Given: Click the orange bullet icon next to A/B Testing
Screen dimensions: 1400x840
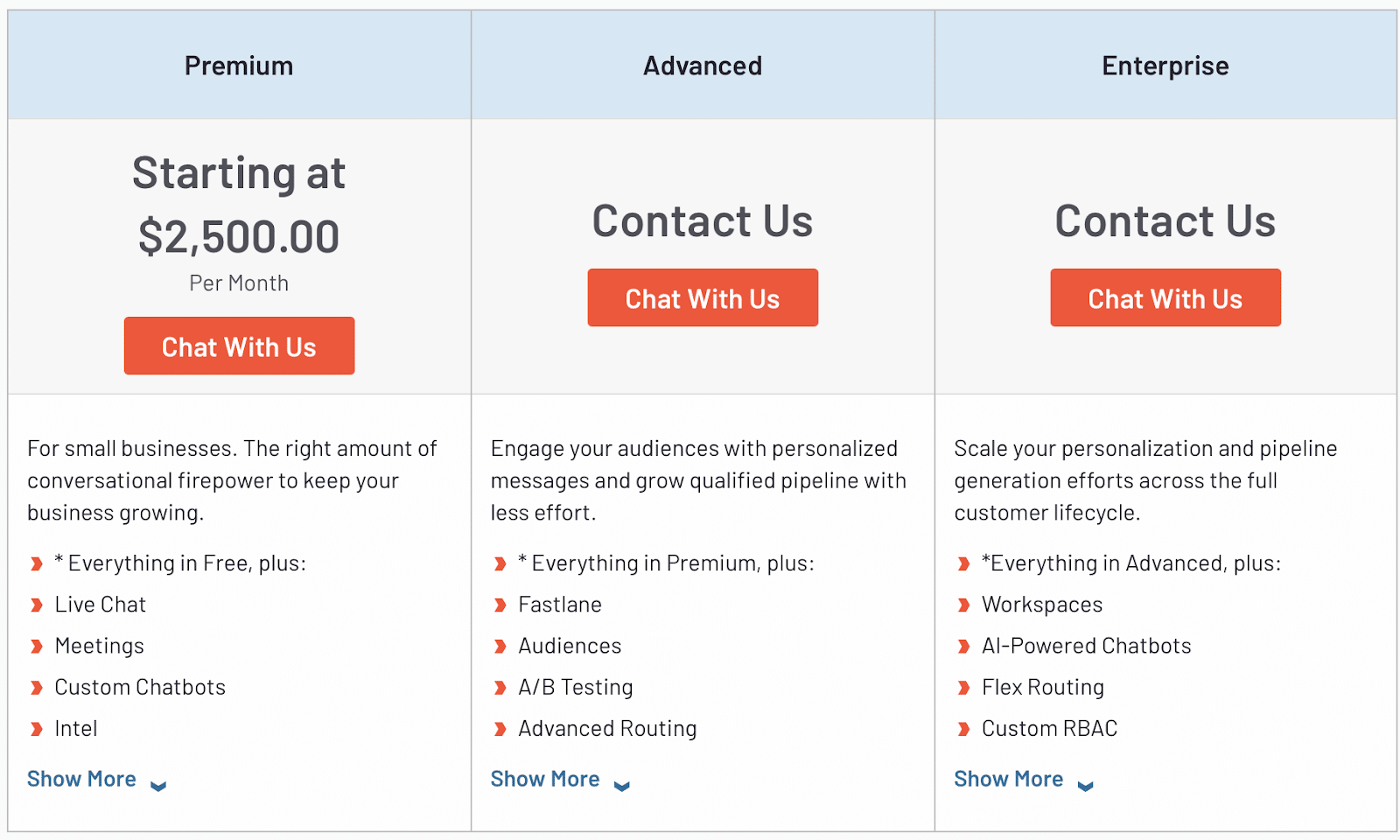Looking at the screenshot, I should point(500,688).
